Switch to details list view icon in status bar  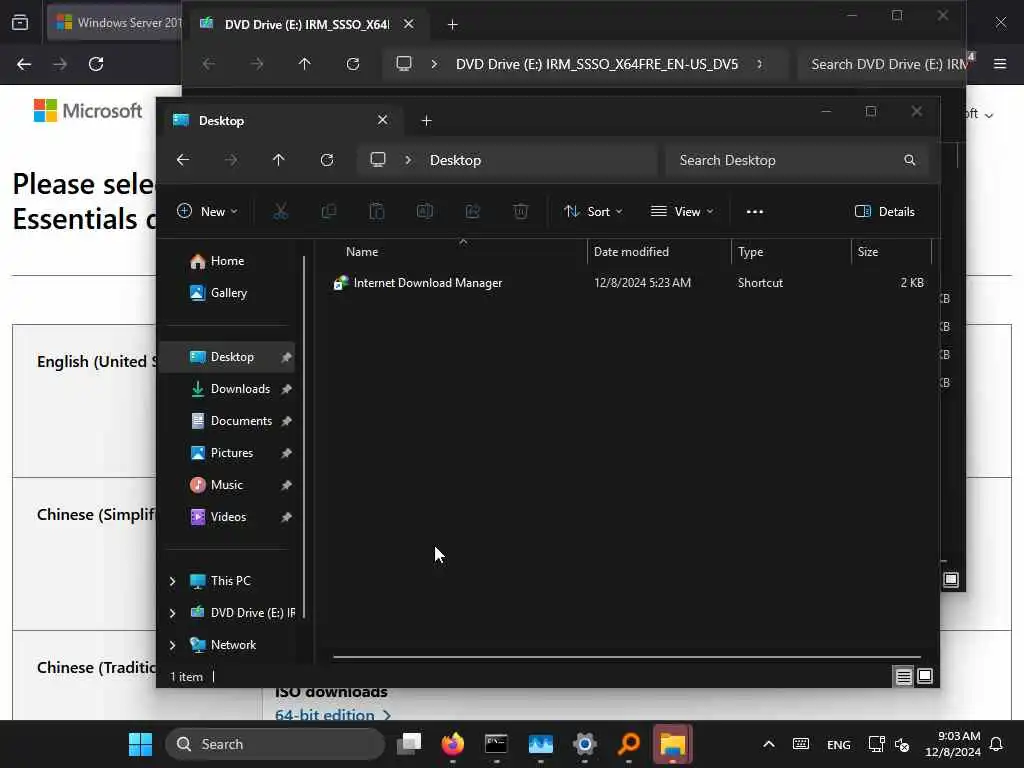tap(903, 677)
